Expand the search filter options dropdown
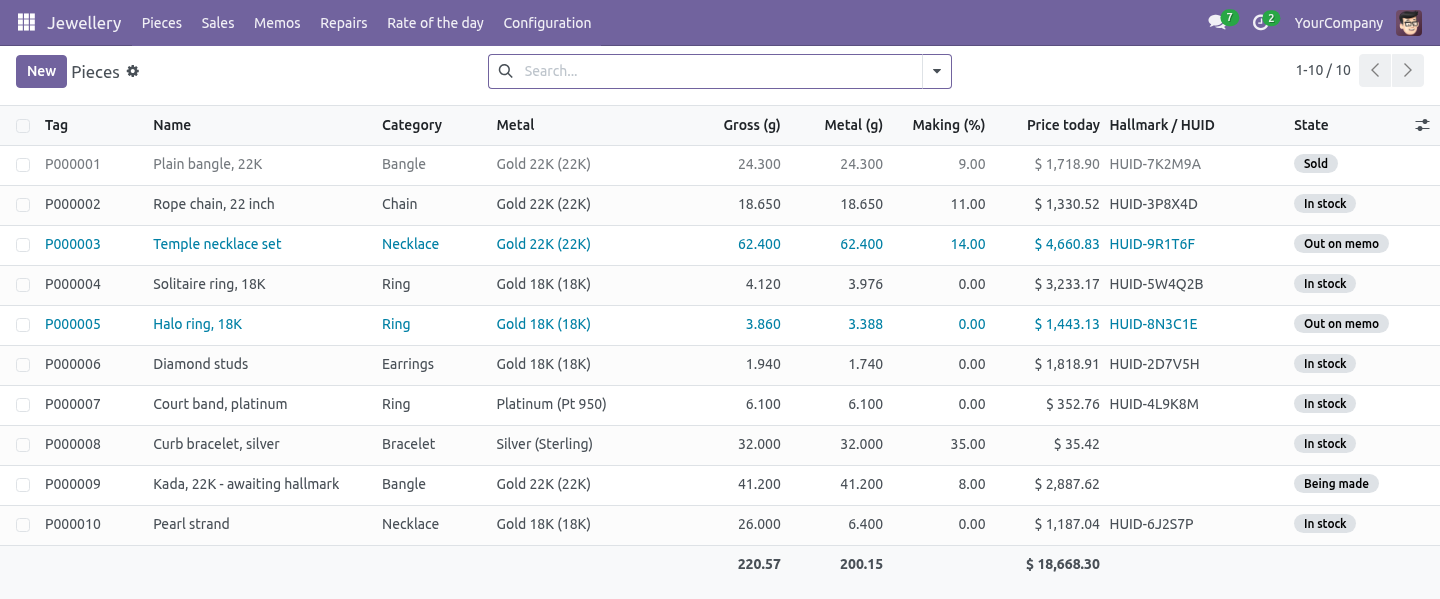The width and height of the screenshot is (1440, 599). (937, 71)
